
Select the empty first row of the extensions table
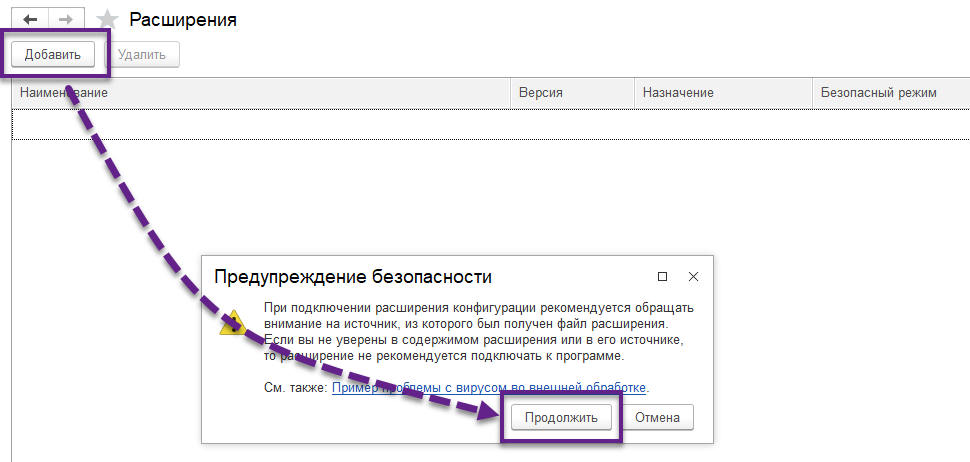(491, 124)
